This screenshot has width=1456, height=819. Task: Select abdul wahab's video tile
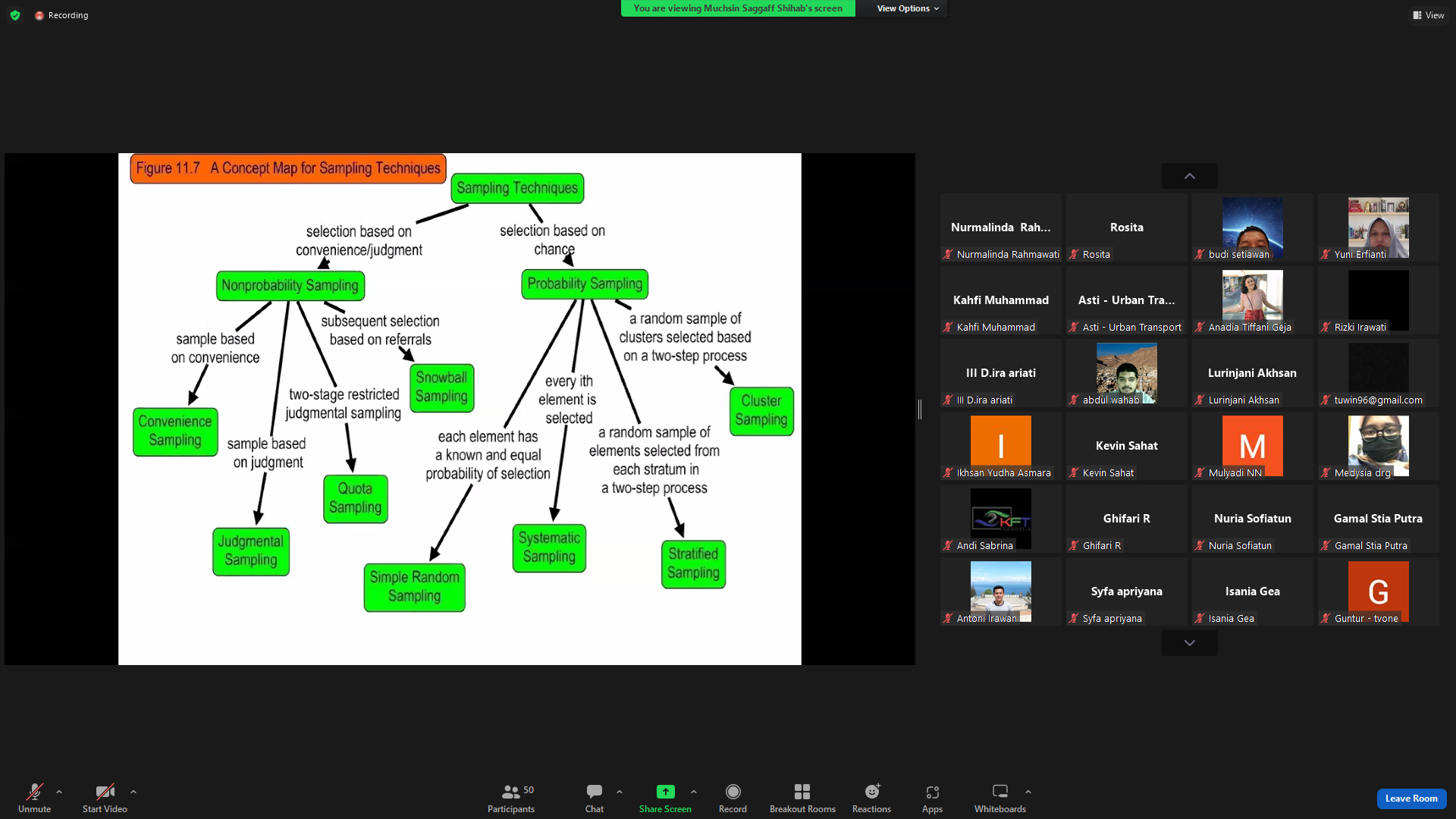(x=1127, y=373)
